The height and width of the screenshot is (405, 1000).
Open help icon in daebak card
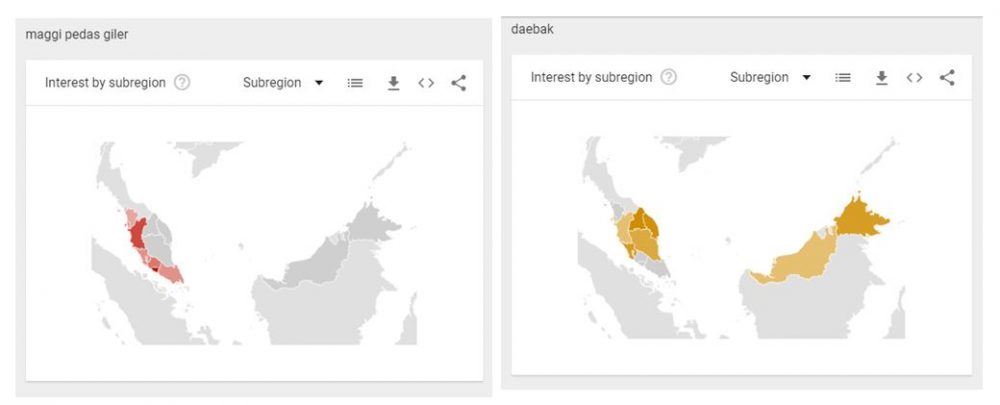(668, 77)
